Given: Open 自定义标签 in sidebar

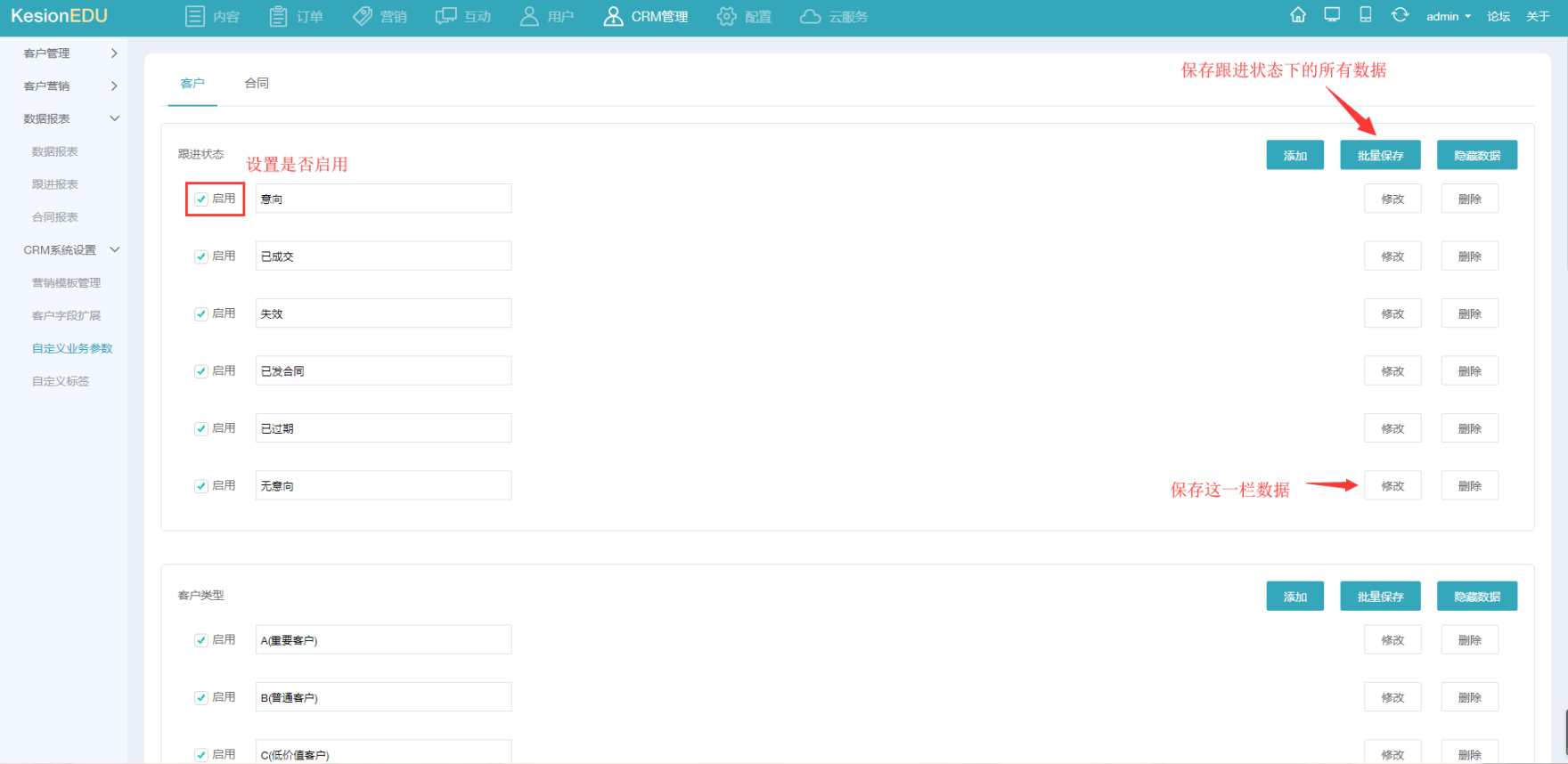Looking at the screenshot, I should [x=61, y=381].
